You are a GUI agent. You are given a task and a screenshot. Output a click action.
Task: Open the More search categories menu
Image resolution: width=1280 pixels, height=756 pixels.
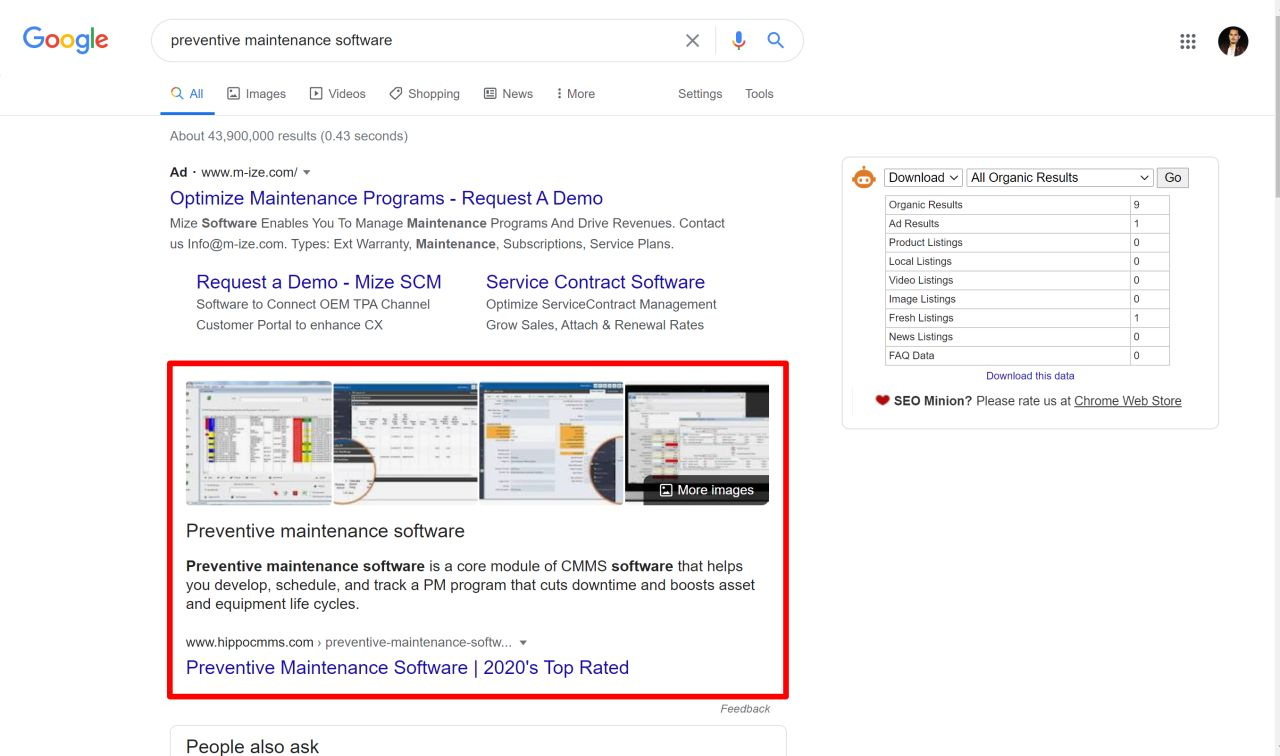pos(575,94)
